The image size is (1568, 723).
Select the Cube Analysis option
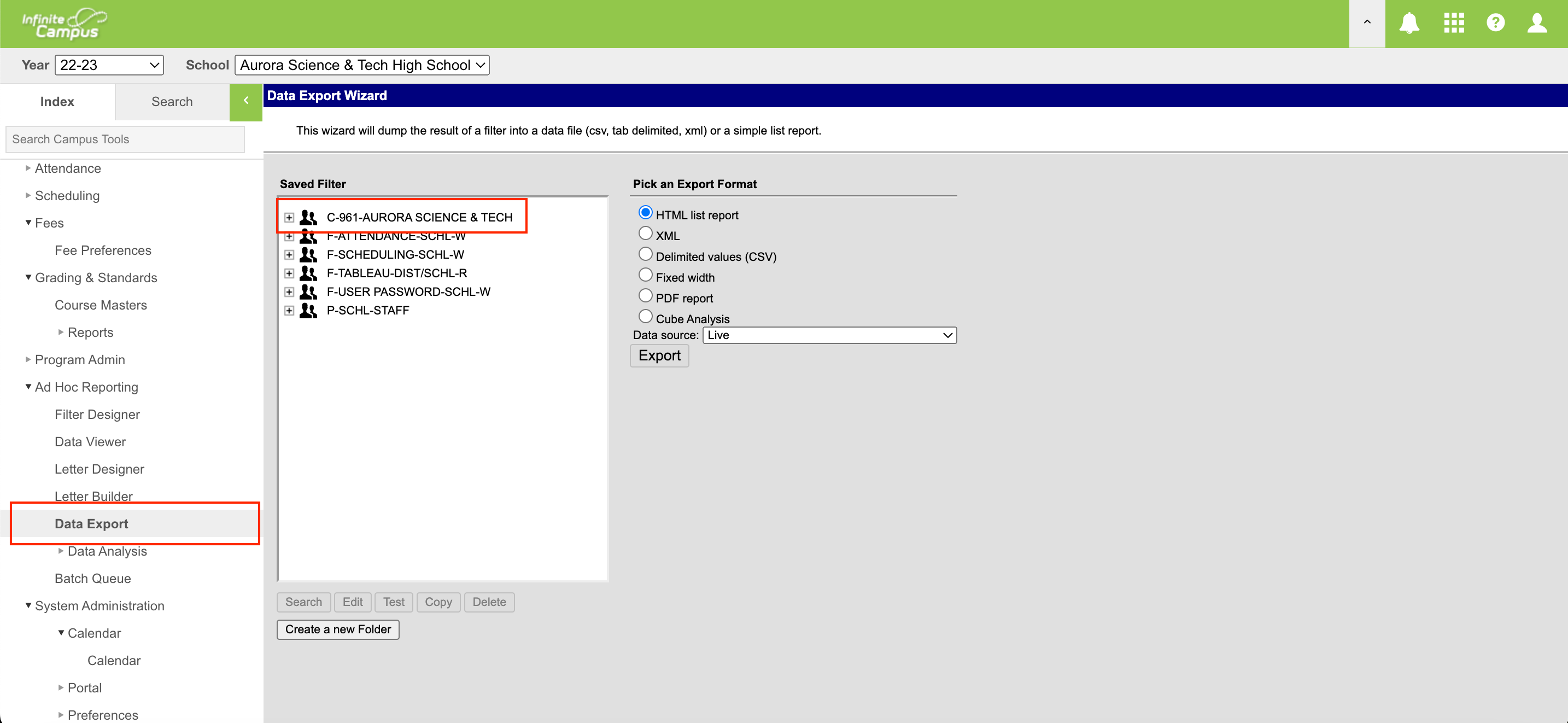[645, 316]
